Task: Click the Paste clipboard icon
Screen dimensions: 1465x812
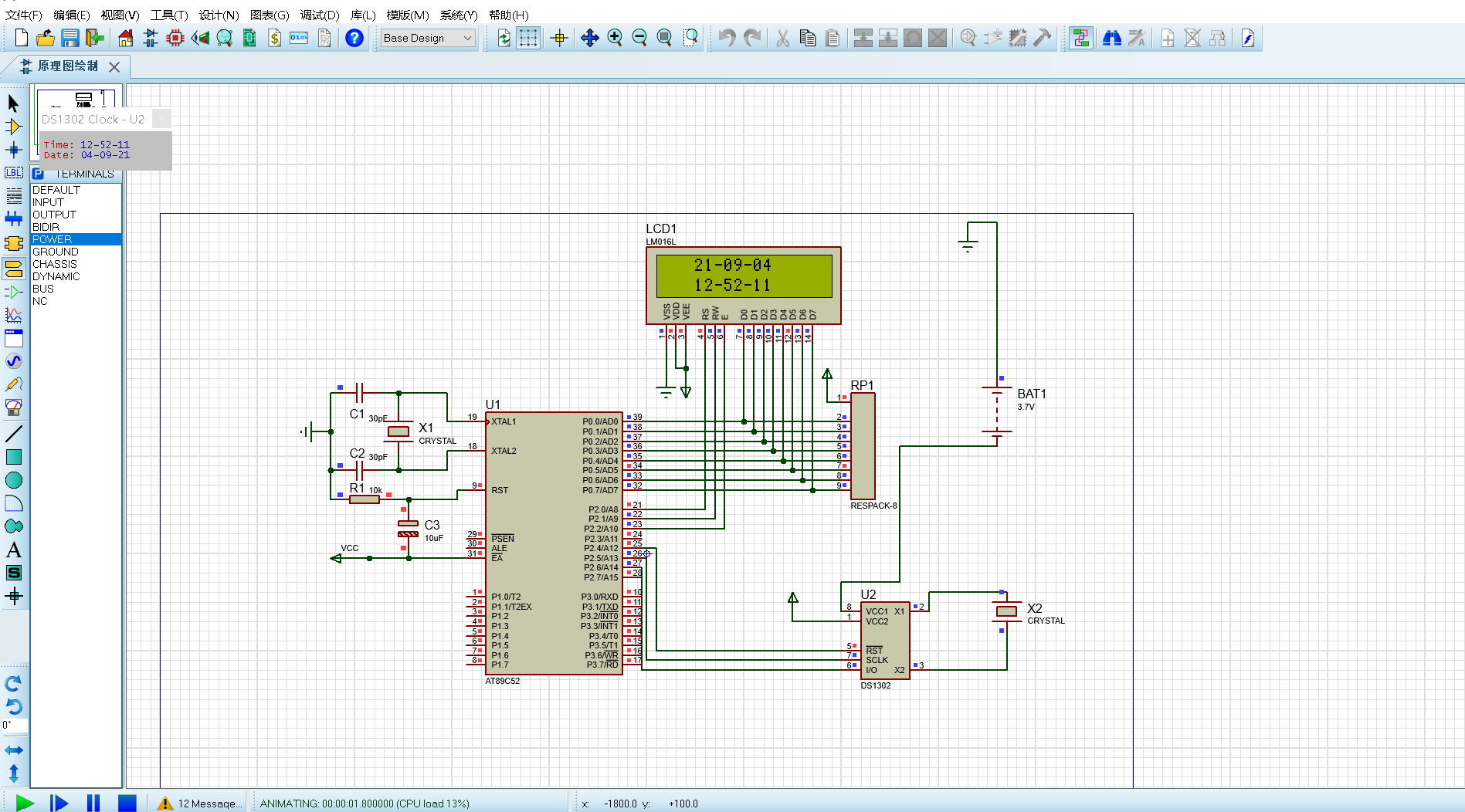Action: pyautogui.click(x=833, y=38)
